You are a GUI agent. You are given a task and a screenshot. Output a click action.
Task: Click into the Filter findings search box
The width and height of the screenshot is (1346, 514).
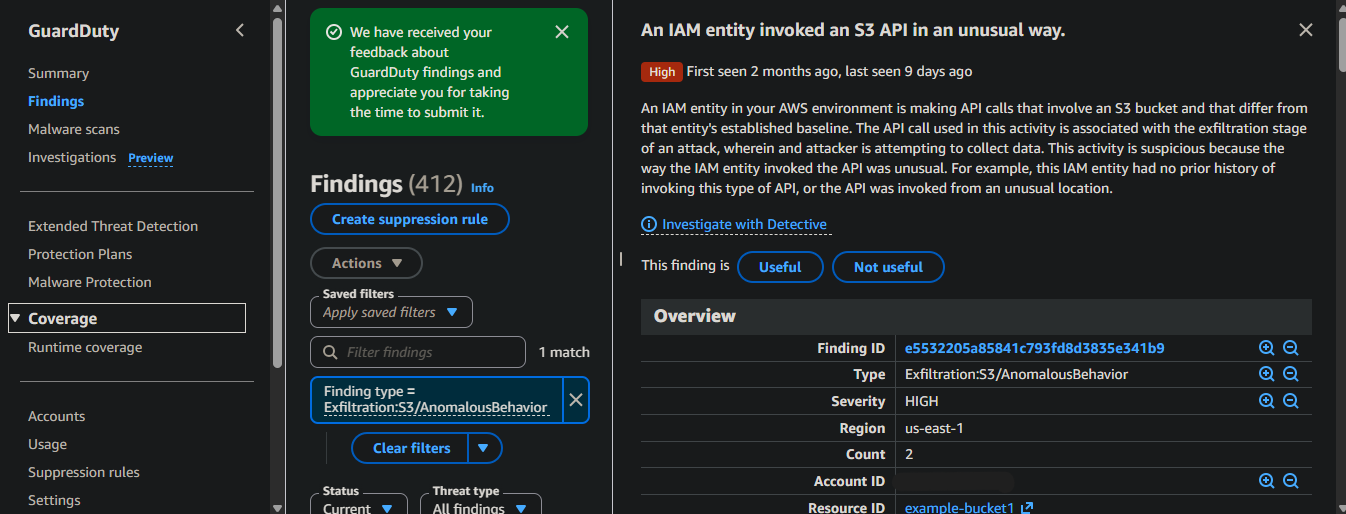coord(418,352)
